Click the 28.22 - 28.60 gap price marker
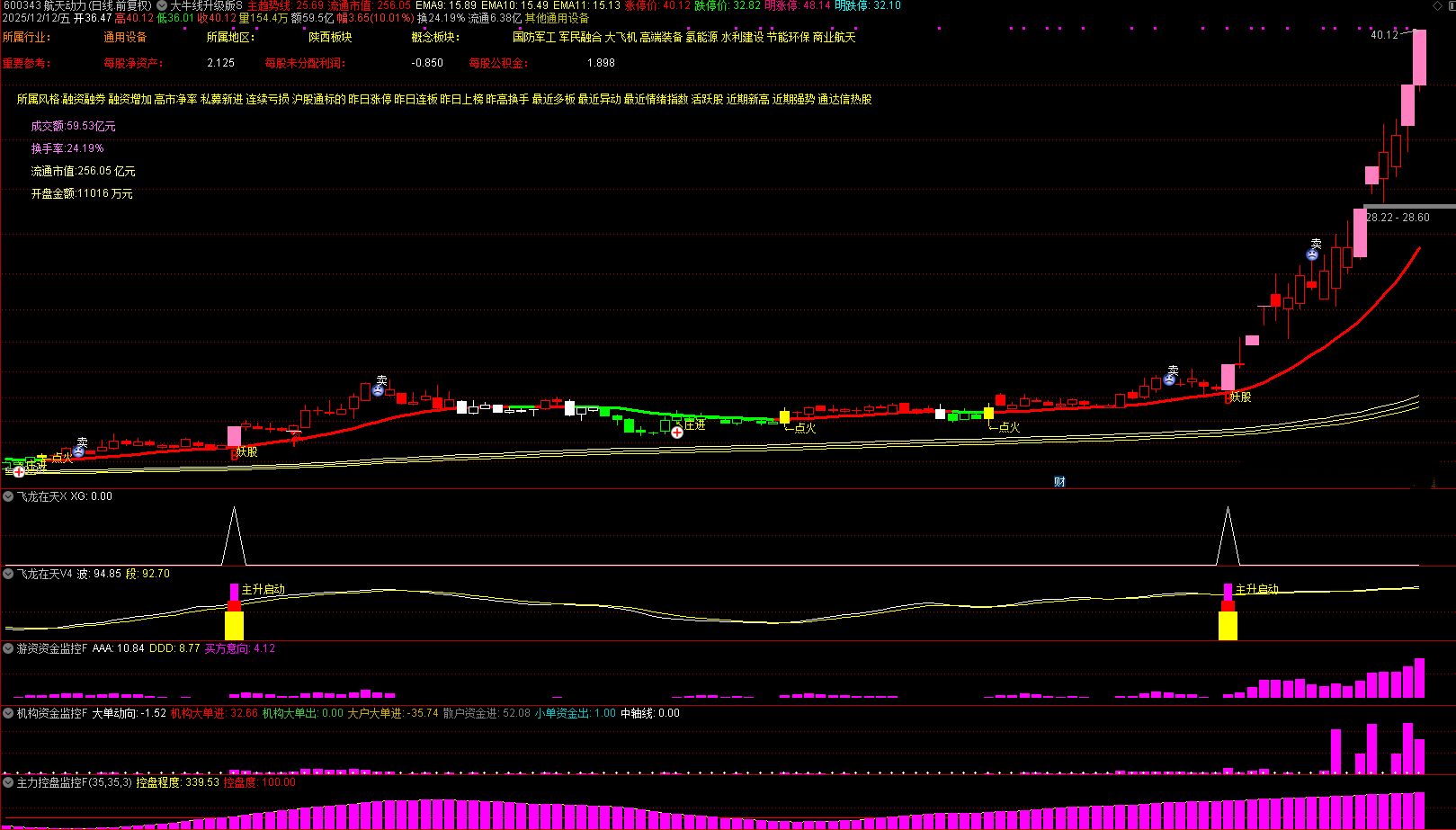Screen dimensions: 1456x830 click(1398, 218)
